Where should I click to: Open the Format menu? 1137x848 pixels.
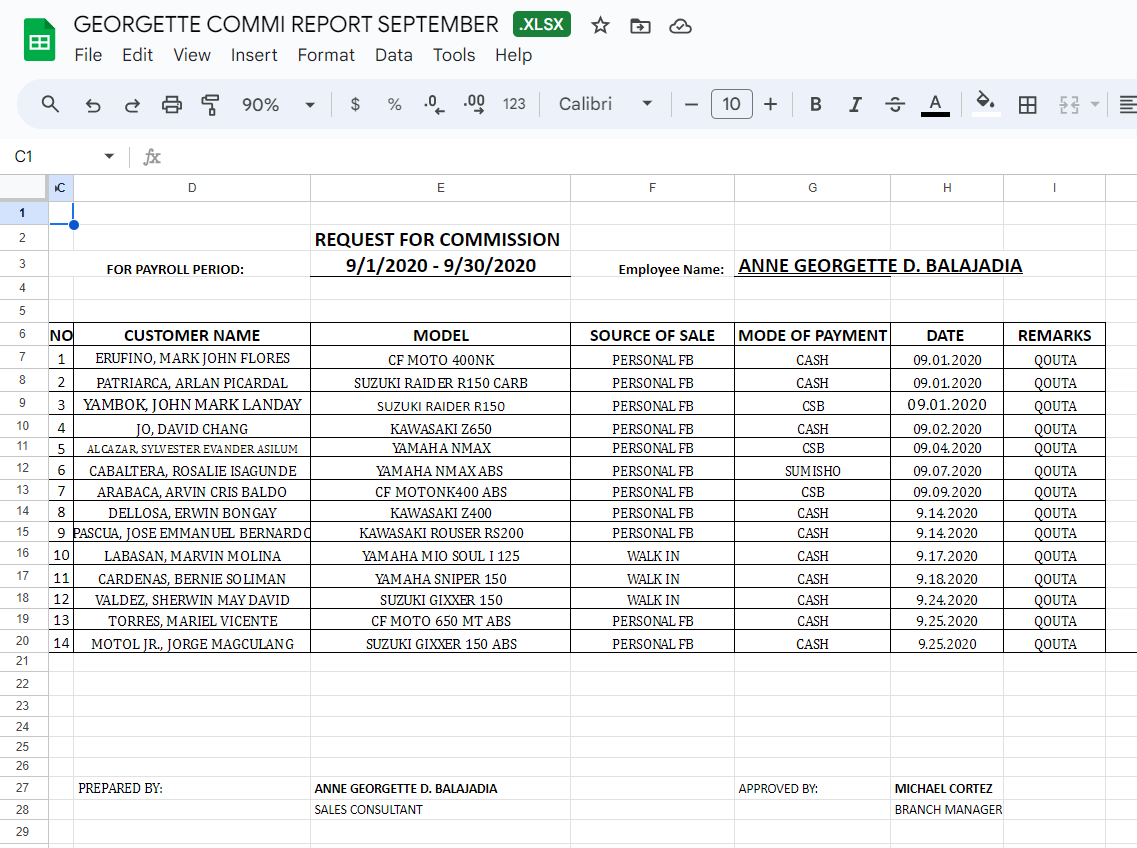tap(326, 55)
